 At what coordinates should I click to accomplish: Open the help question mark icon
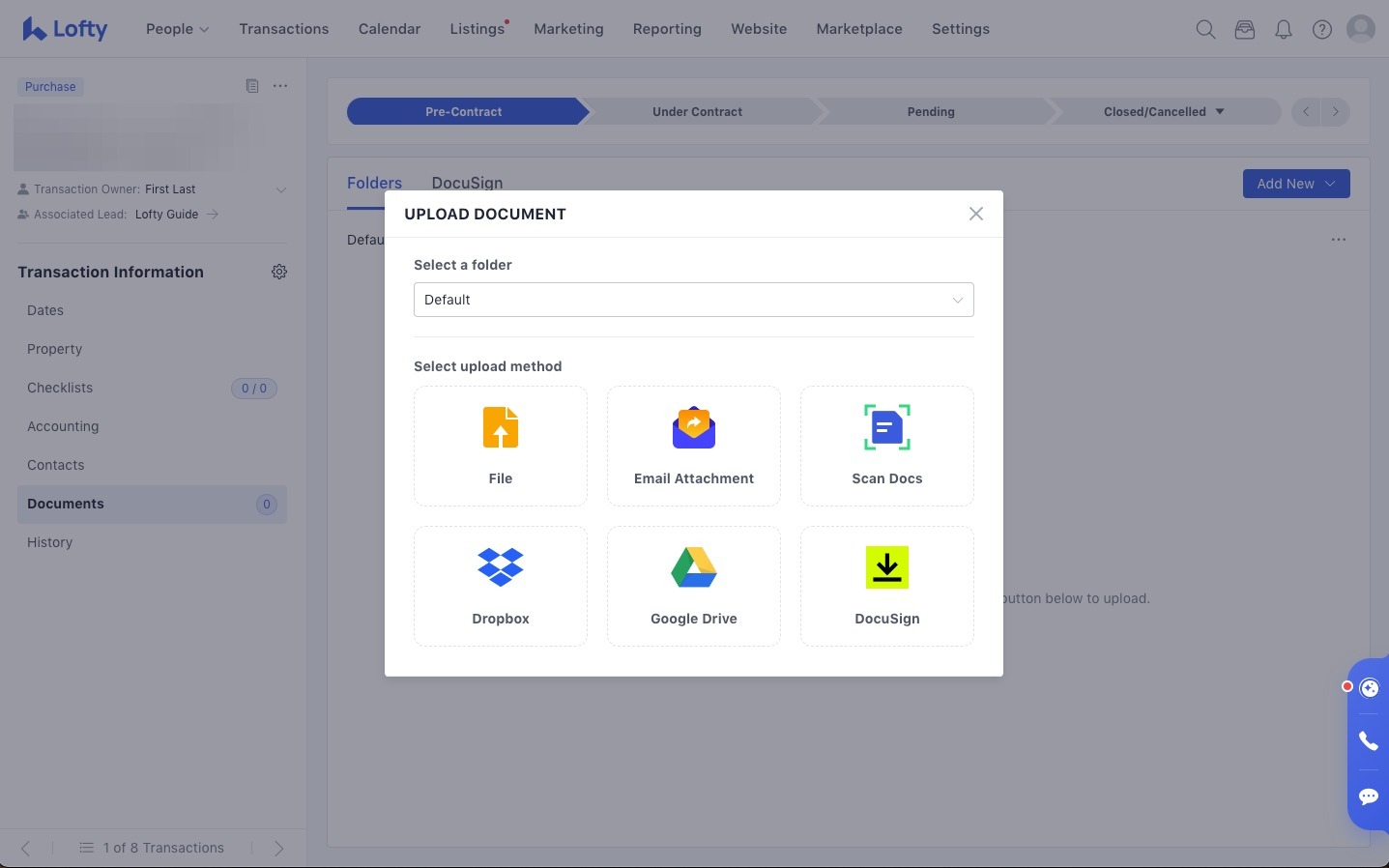1322,29
